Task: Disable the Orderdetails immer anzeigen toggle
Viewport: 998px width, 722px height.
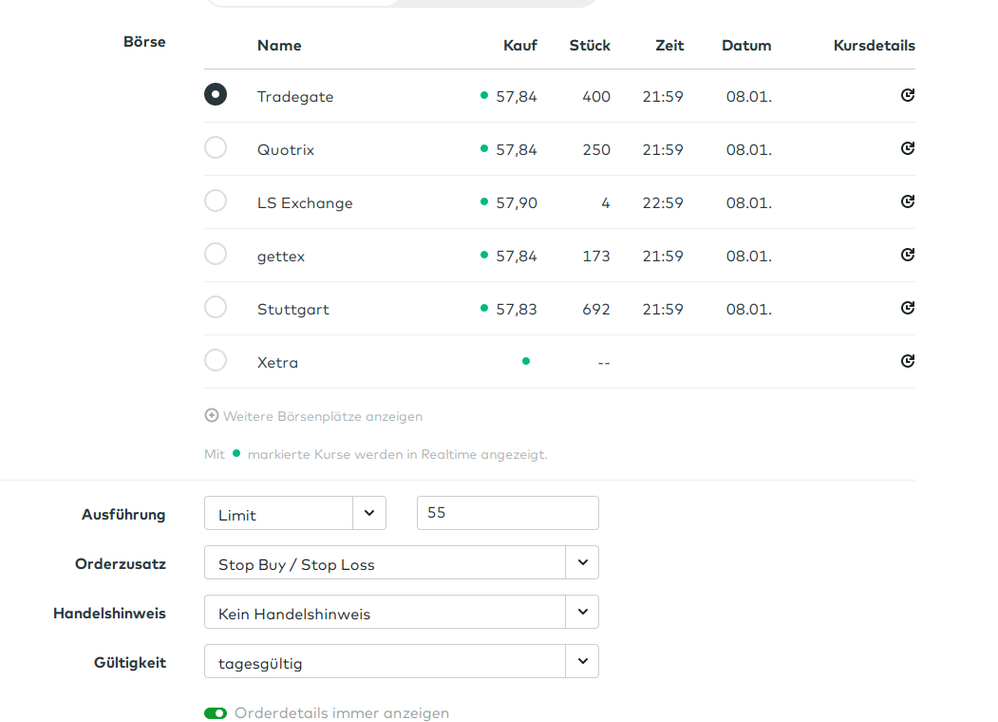Action: (215, 713)
